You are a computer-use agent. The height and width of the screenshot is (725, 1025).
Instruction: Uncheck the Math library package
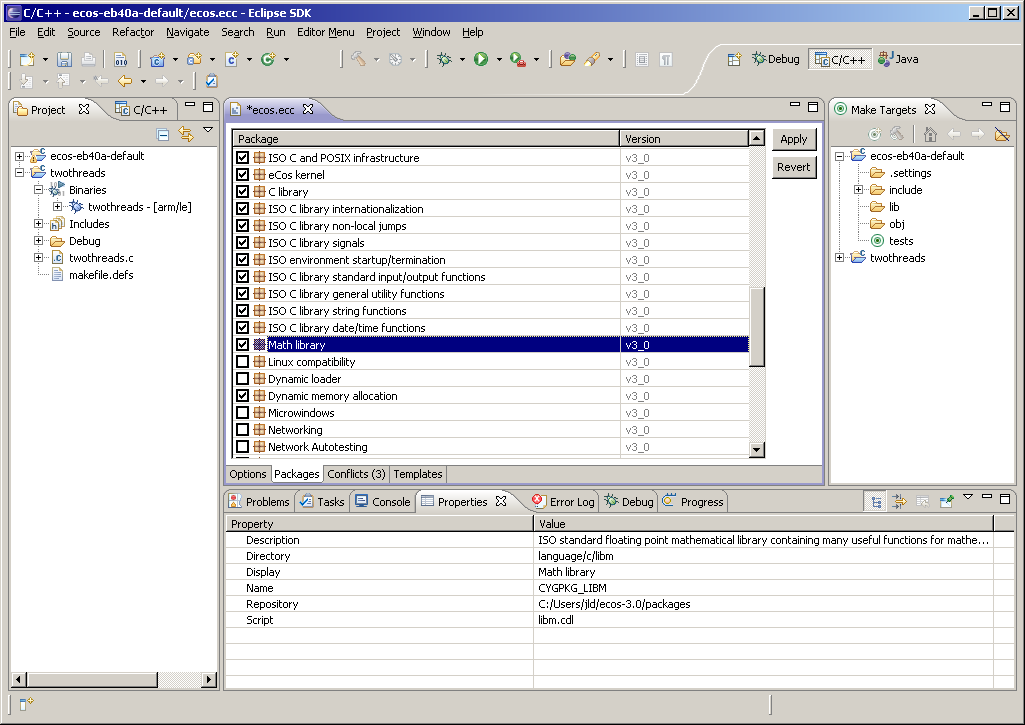243,345
